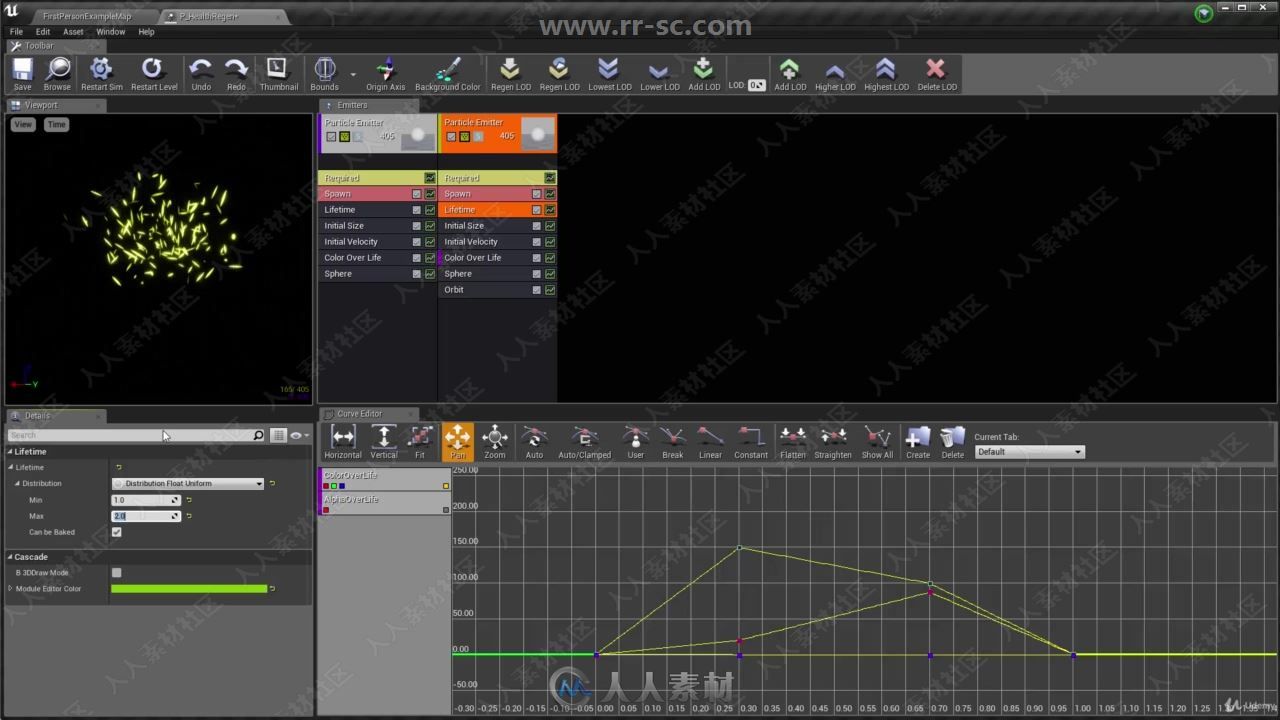Toggle Sphere module checkbox in first emitter
The width and height of the screenshot is (1280, 720).
coord(417,274)
